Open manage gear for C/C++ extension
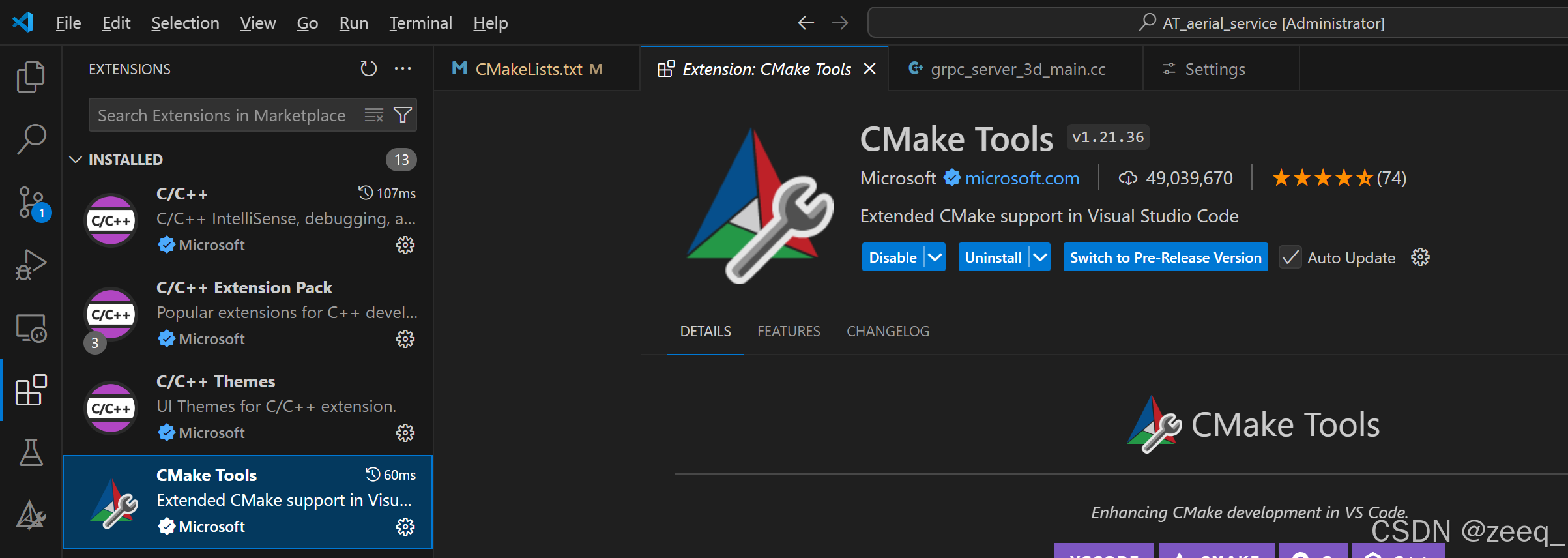 pyautogui.click(x=405, y=245)
